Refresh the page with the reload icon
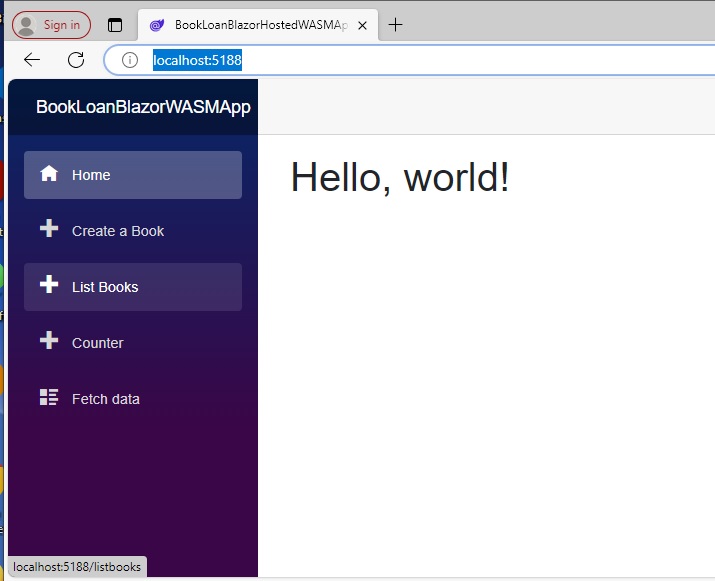The image size is (715, 581). coord(76,60)
